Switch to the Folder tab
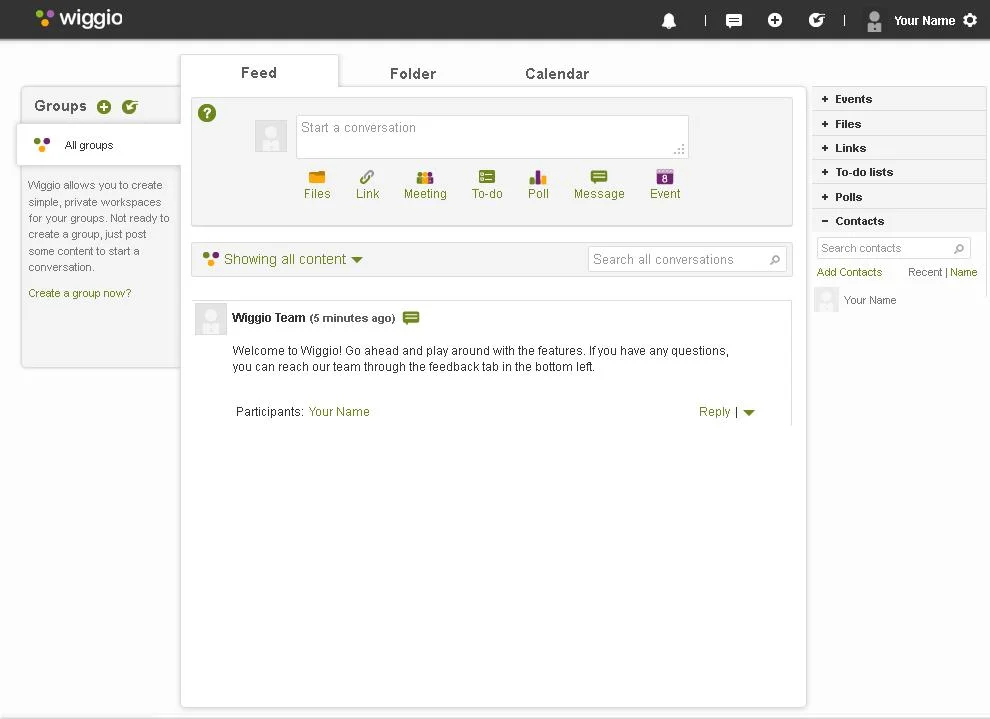This screenshot has width=990, height=719. pyautogui.click(x=413, y=74)
